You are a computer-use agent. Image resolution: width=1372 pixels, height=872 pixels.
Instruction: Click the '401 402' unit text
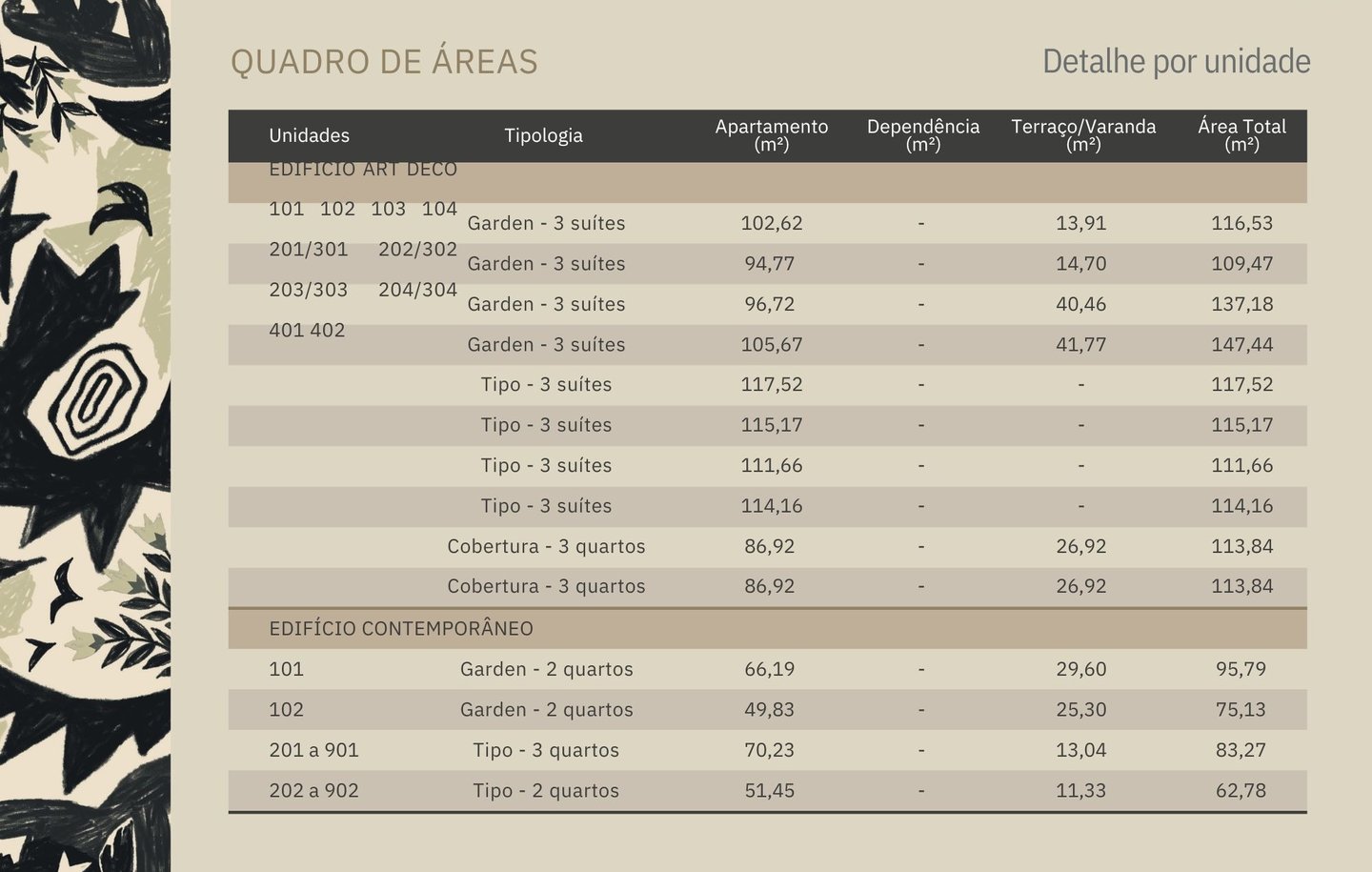pos(307,331)
